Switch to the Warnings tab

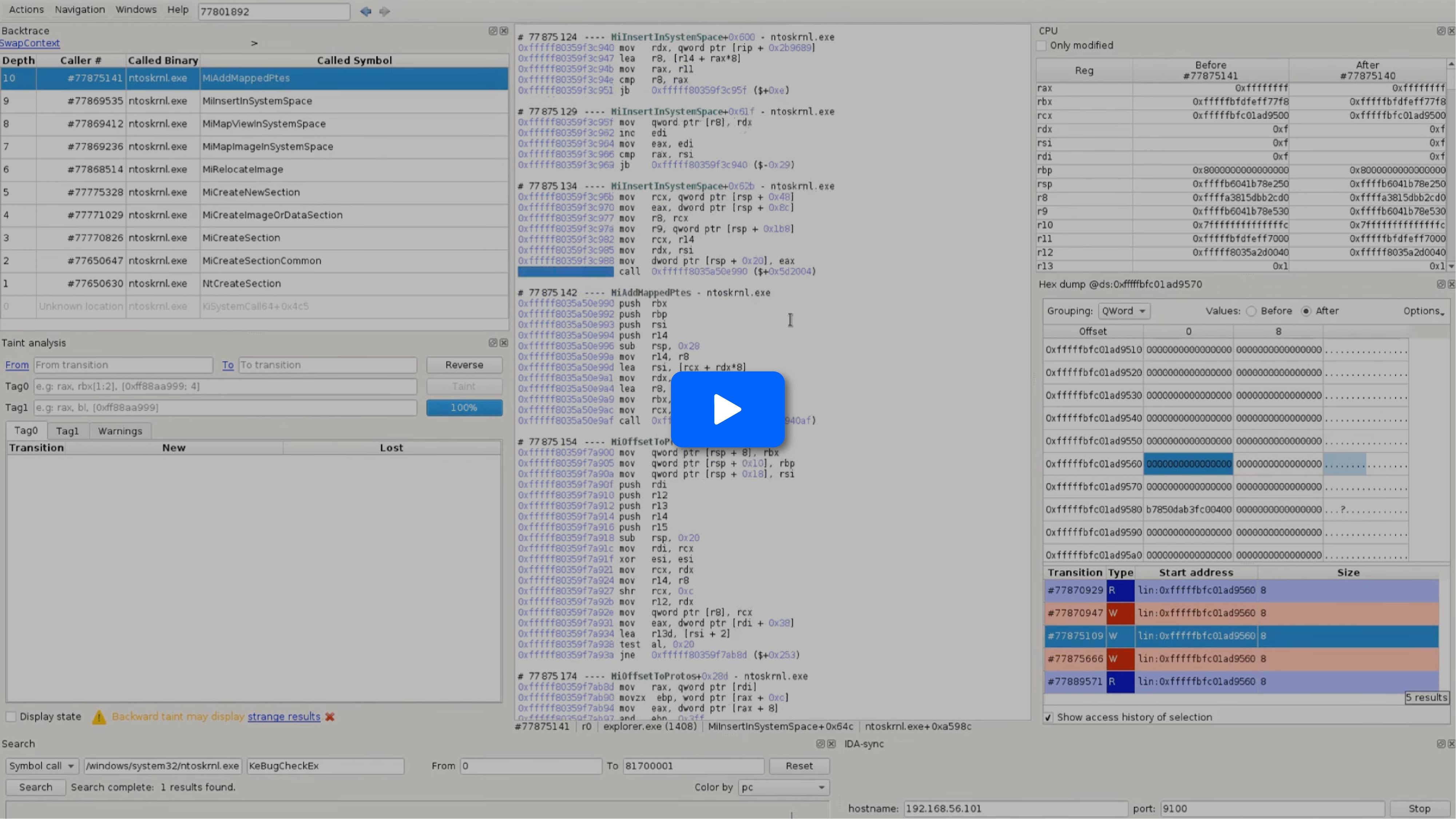coord(120,431)
